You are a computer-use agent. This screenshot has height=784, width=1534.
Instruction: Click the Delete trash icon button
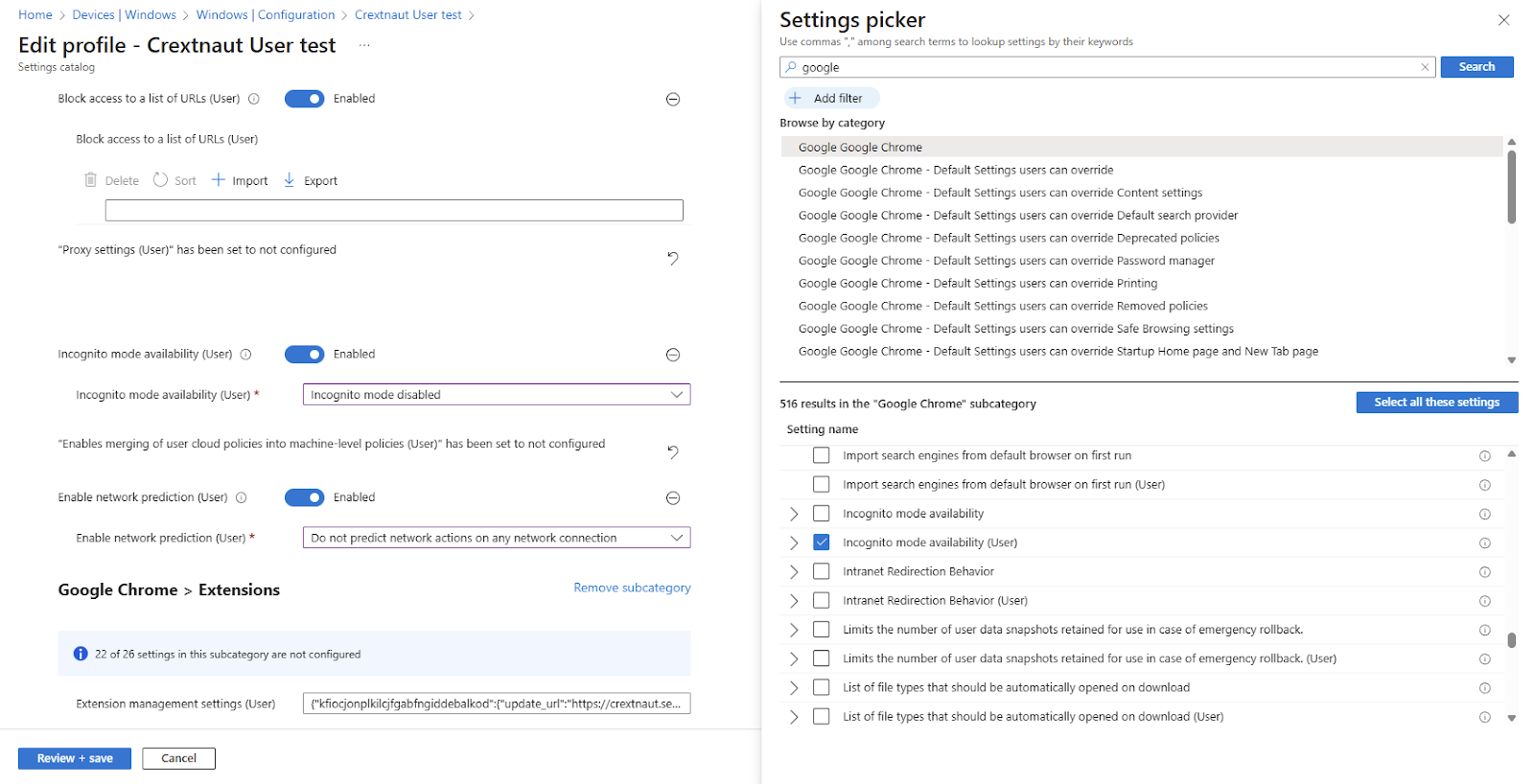pyautogui.click(x=111, y=180)
